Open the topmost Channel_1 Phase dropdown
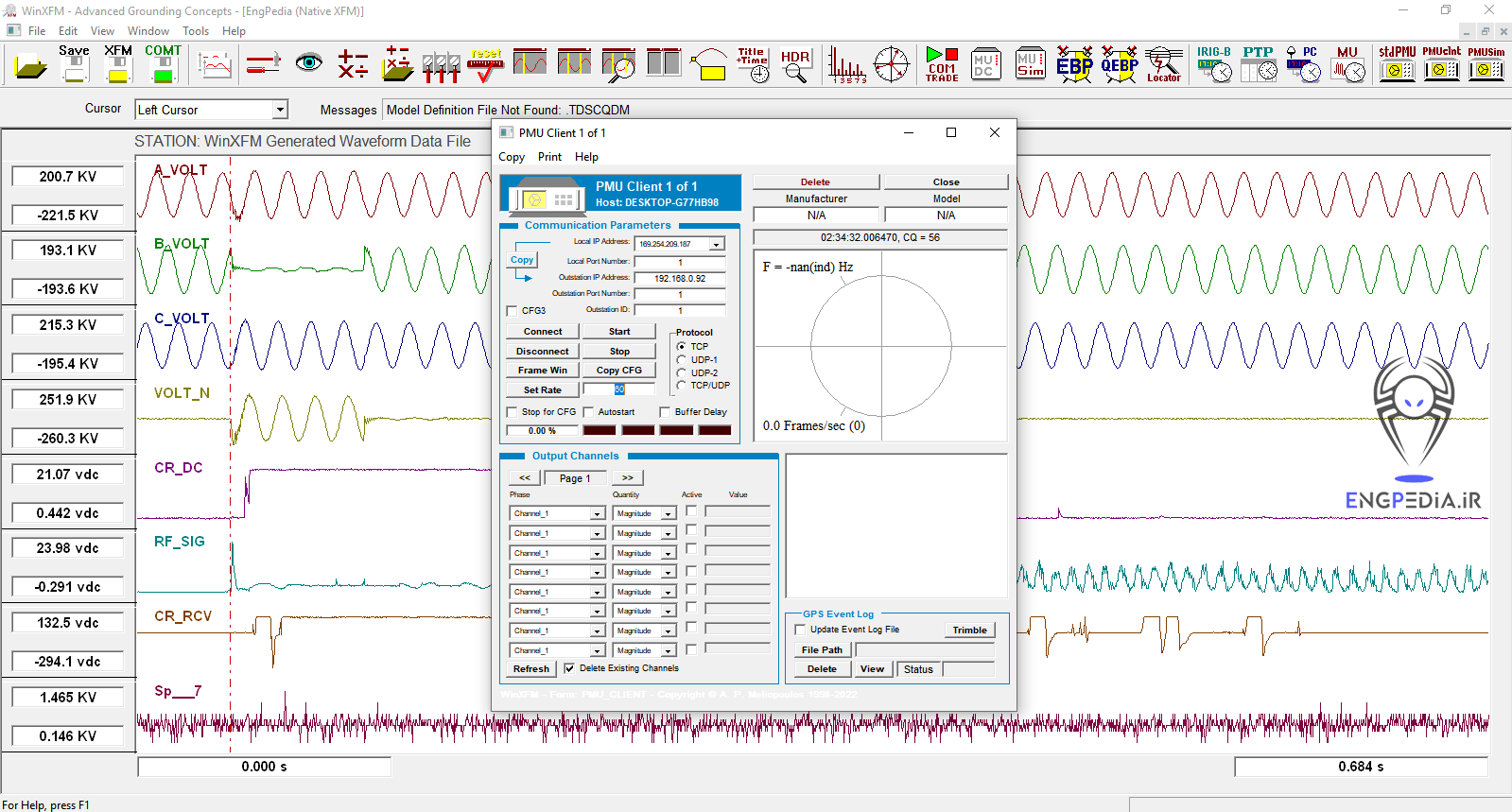The image size is (1512, 812). pos(597,514)
